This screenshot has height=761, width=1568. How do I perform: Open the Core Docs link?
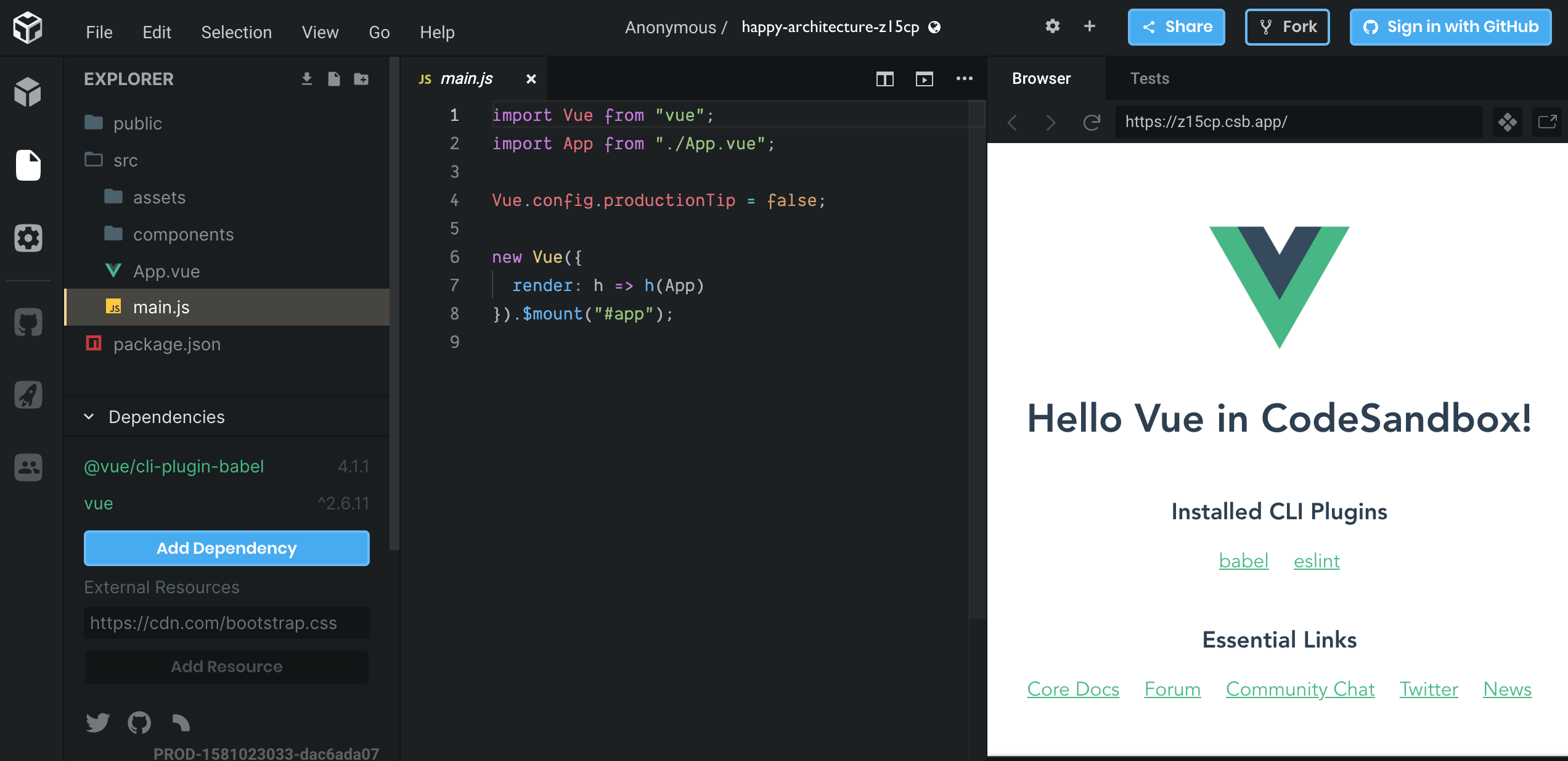[1072, 689]
